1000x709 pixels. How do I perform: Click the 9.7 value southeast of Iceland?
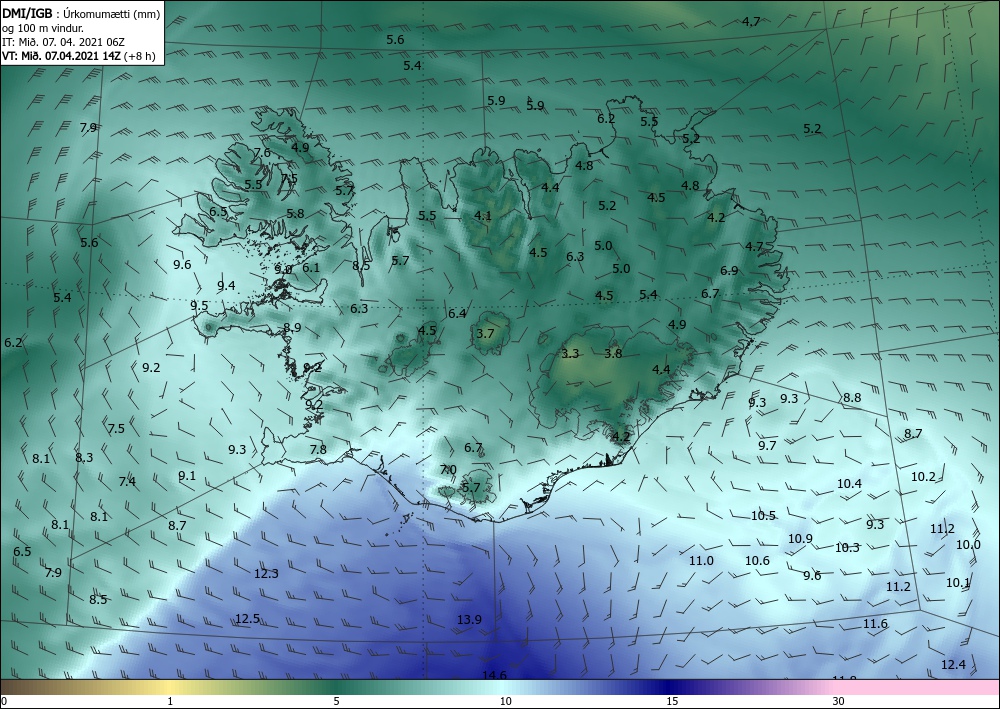(767, 445)
